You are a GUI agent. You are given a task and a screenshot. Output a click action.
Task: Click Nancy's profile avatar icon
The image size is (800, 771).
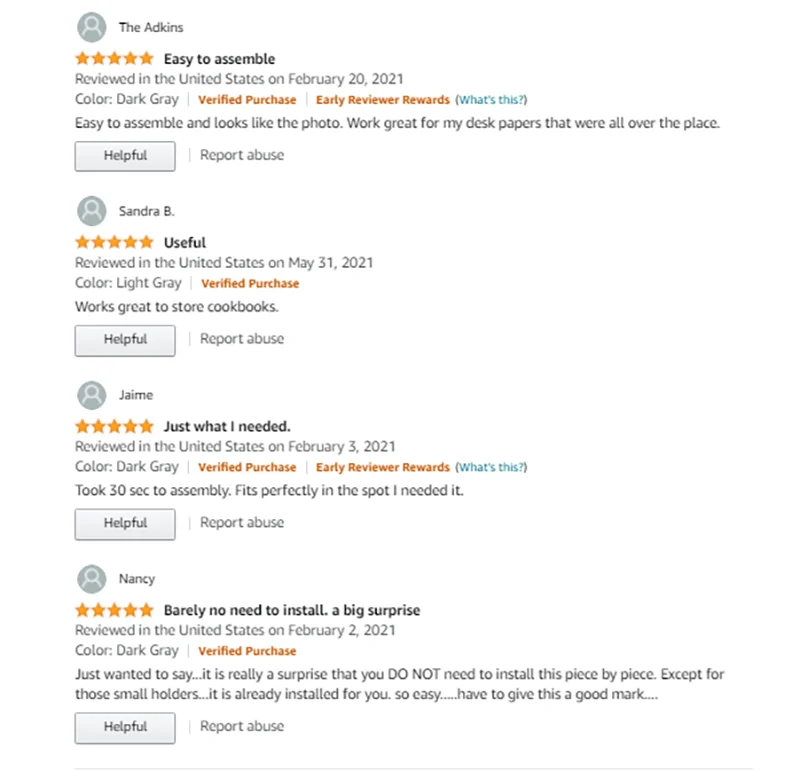(x=91, y=579)
